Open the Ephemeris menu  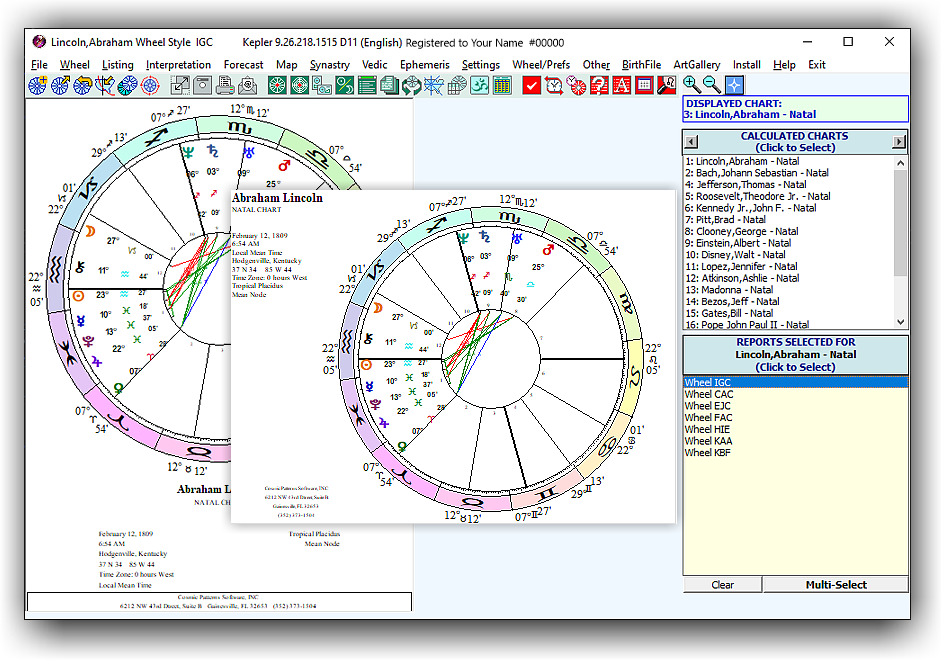[424, 65]
